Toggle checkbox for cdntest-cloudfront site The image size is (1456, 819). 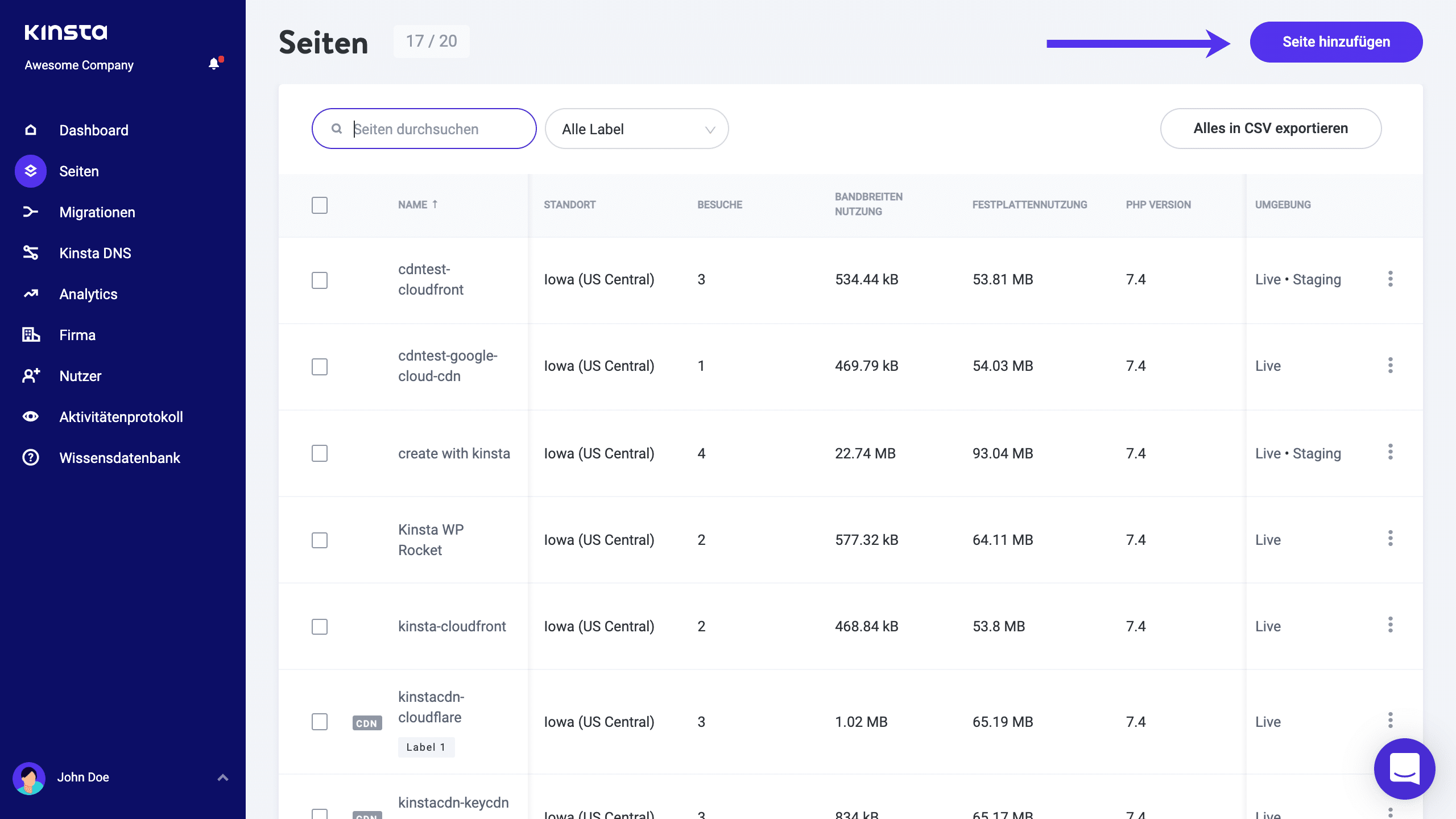[320, 279]
